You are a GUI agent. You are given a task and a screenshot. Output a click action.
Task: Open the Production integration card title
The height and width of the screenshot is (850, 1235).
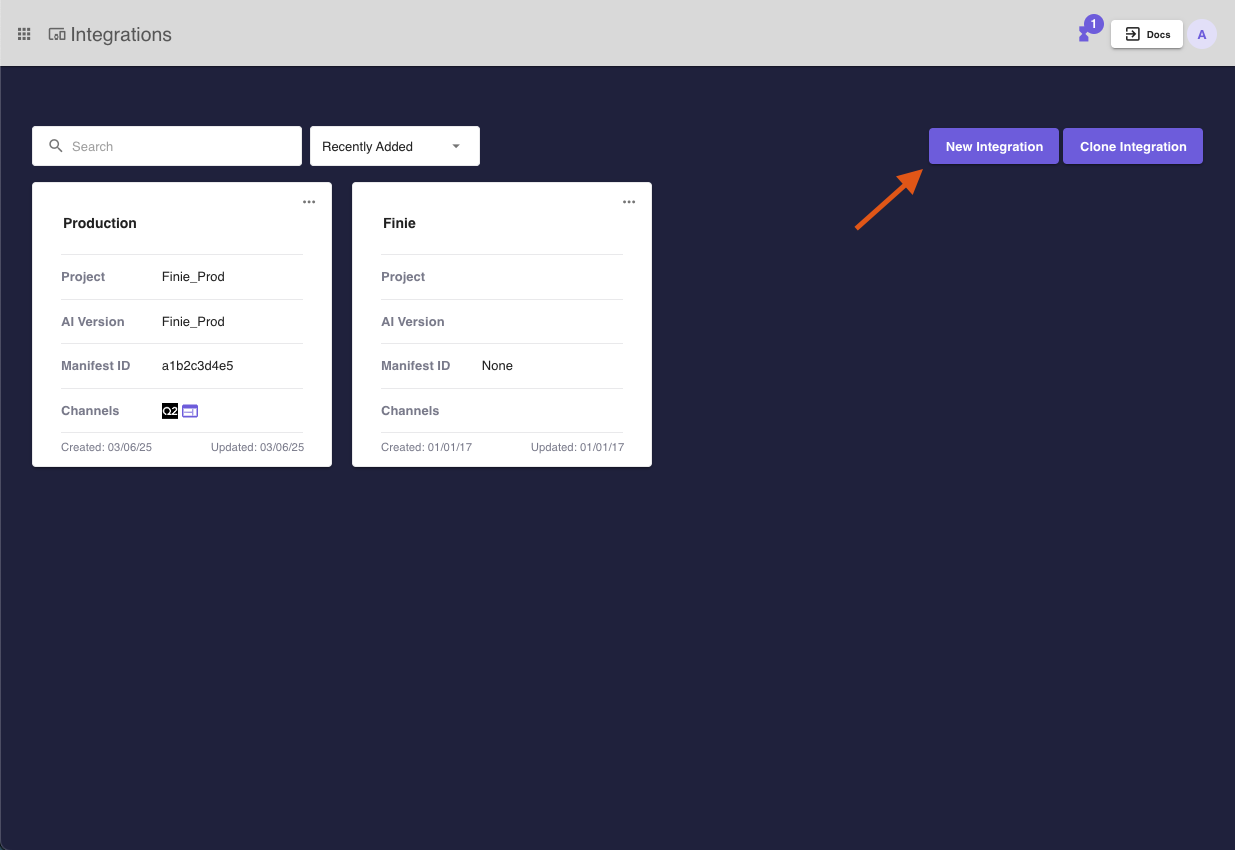[100, 223]
